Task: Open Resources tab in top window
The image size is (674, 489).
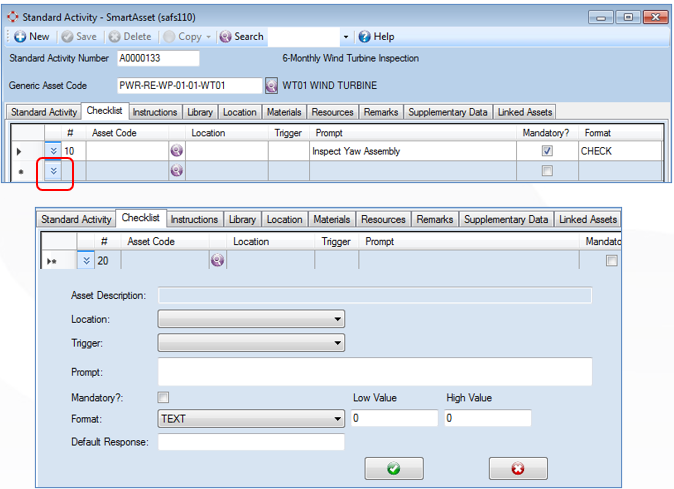Action: pos(332,112)
